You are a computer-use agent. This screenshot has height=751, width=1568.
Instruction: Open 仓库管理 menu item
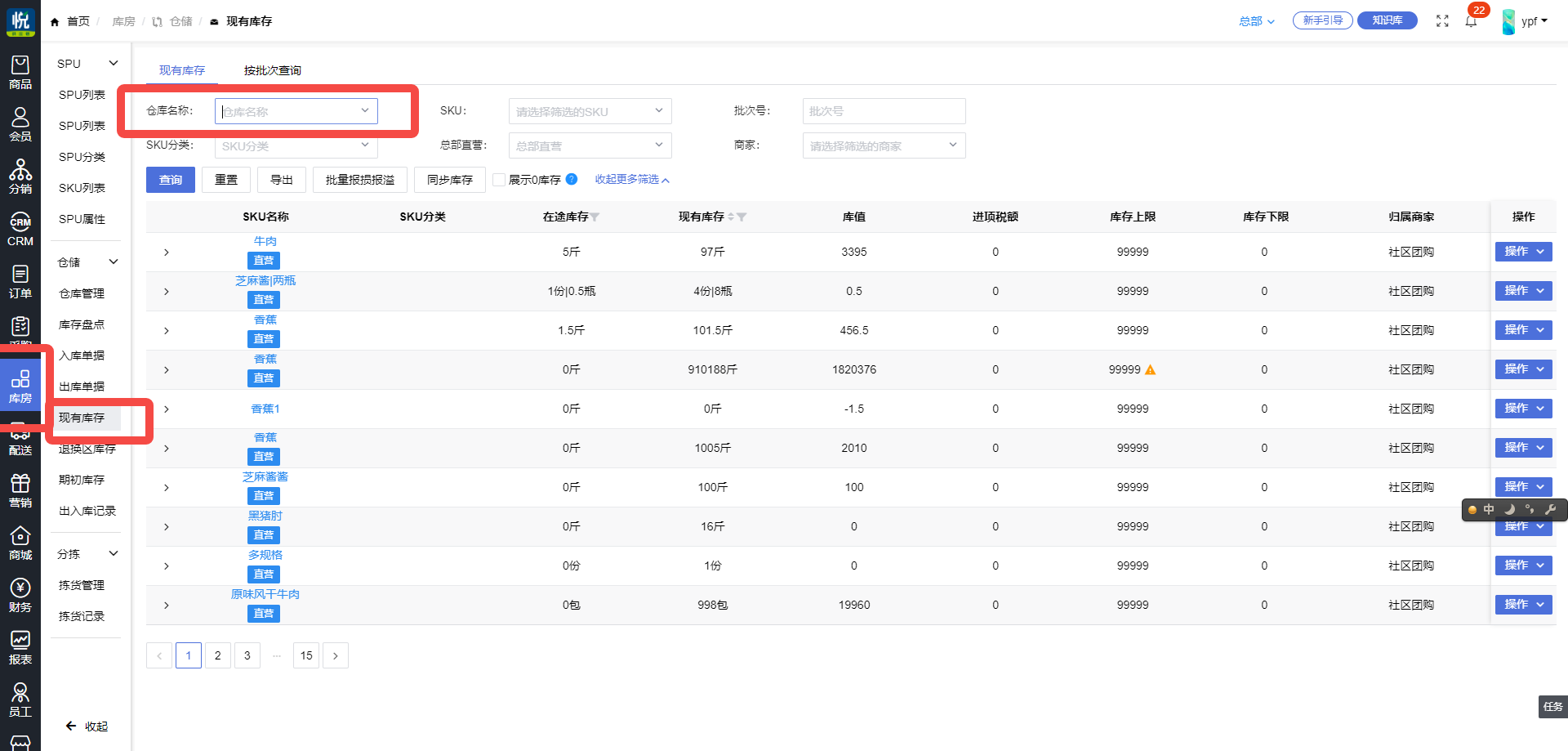[x=82, y=293]
